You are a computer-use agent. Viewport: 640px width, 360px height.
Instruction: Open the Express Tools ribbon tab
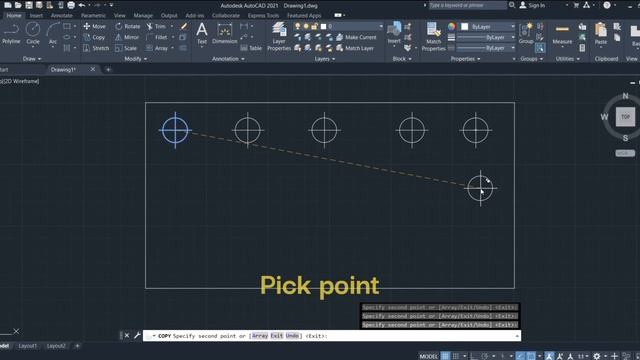tap(263, 16)
